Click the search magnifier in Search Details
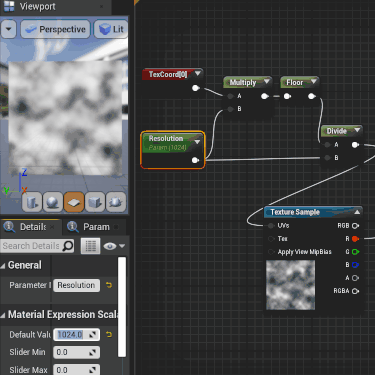Screen dimensions: 375x375 tap(68, 246)
